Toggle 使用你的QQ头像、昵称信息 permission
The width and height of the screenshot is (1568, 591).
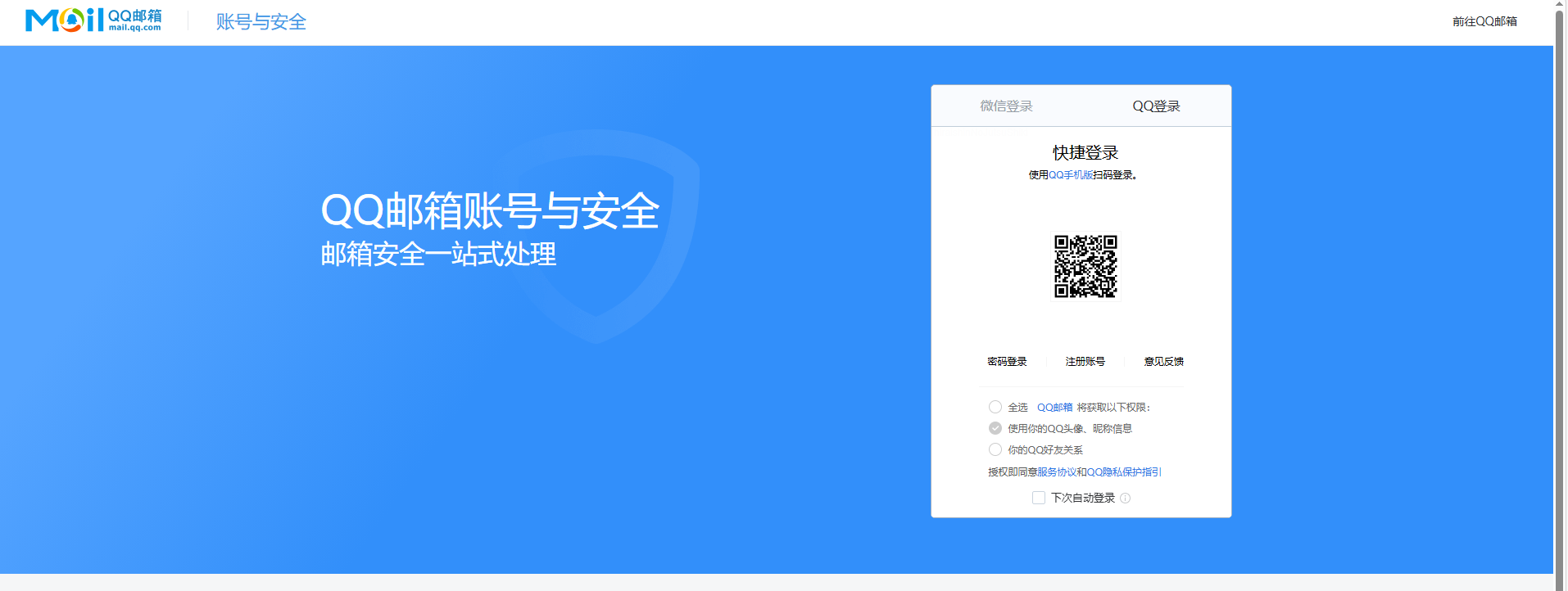(x=995, y=428)
